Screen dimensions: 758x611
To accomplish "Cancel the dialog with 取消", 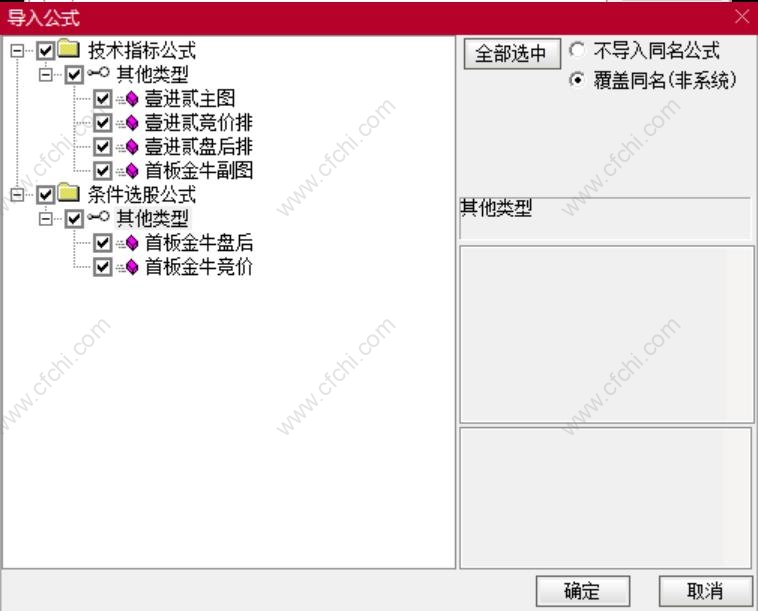I will (705, 591).
